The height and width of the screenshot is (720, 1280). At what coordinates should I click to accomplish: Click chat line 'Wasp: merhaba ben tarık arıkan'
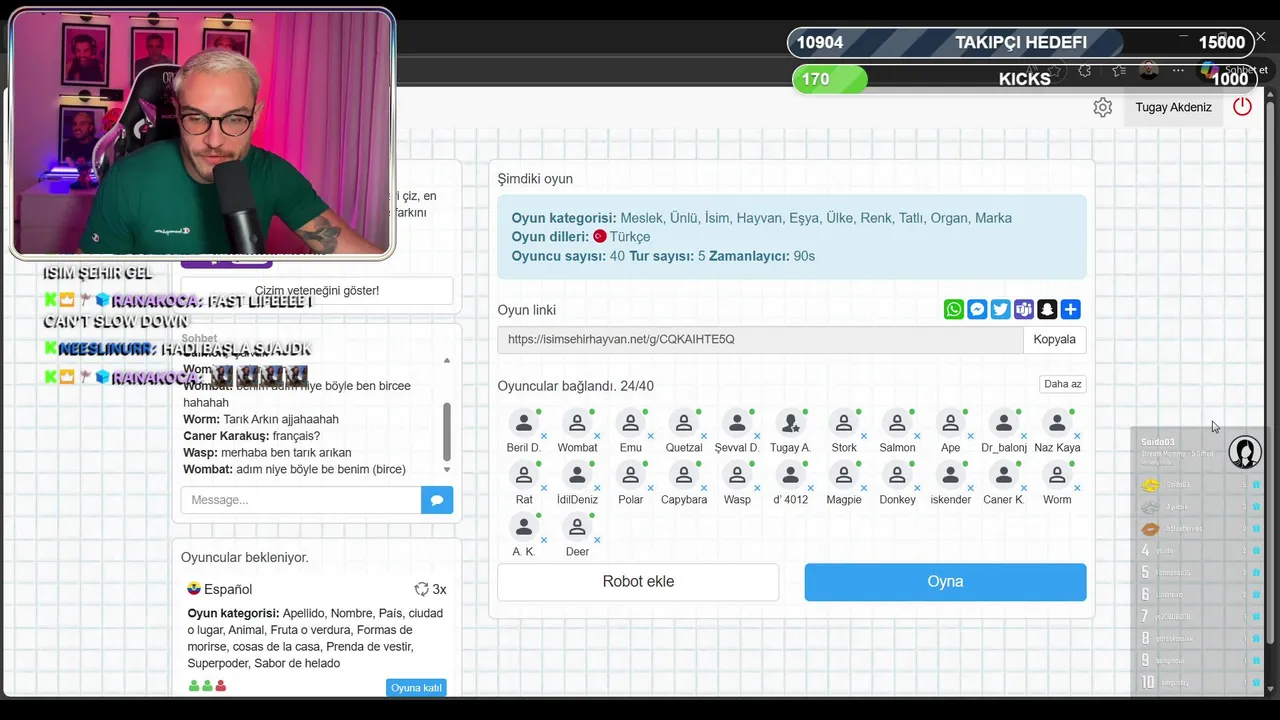point(269,453)
